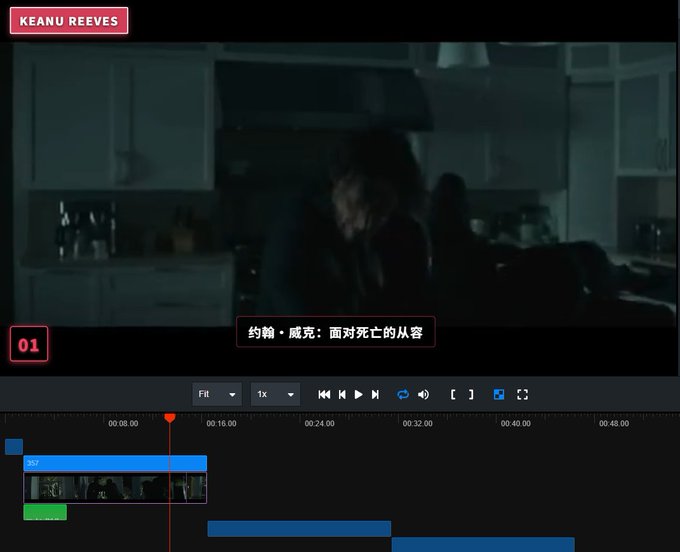This screenshot has height=552, width=680.
Task: Toggle loop playback
Action: (403, 394)
